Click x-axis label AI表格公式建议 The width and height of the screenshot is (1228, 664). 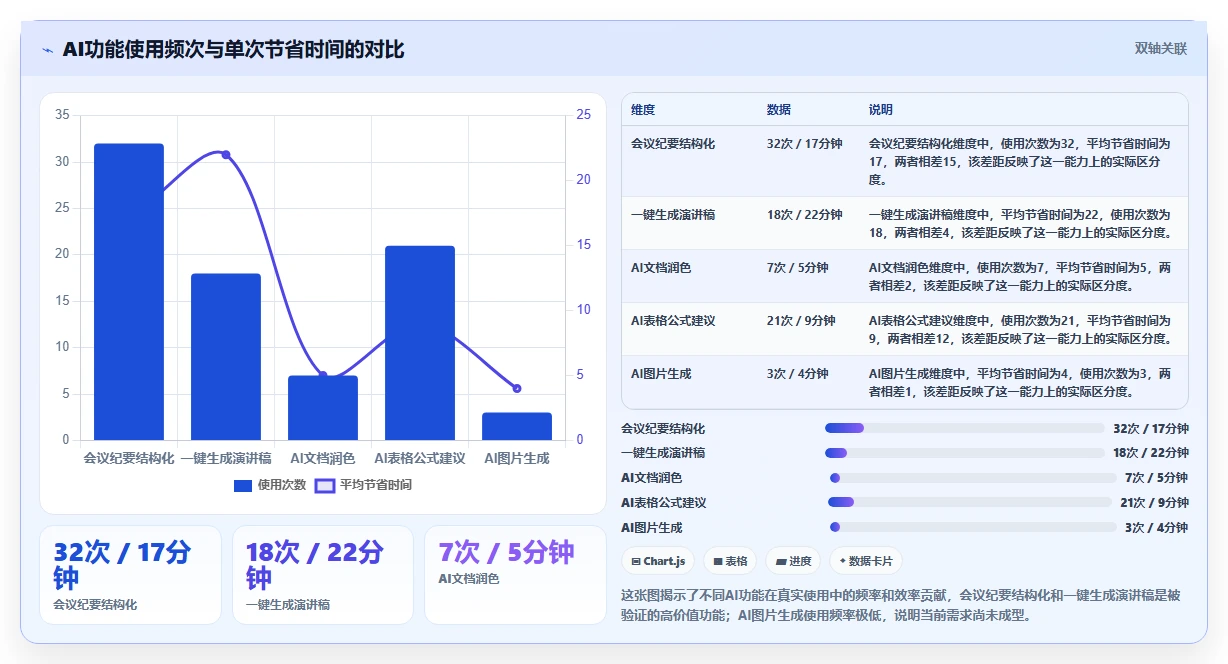(420, 458)
